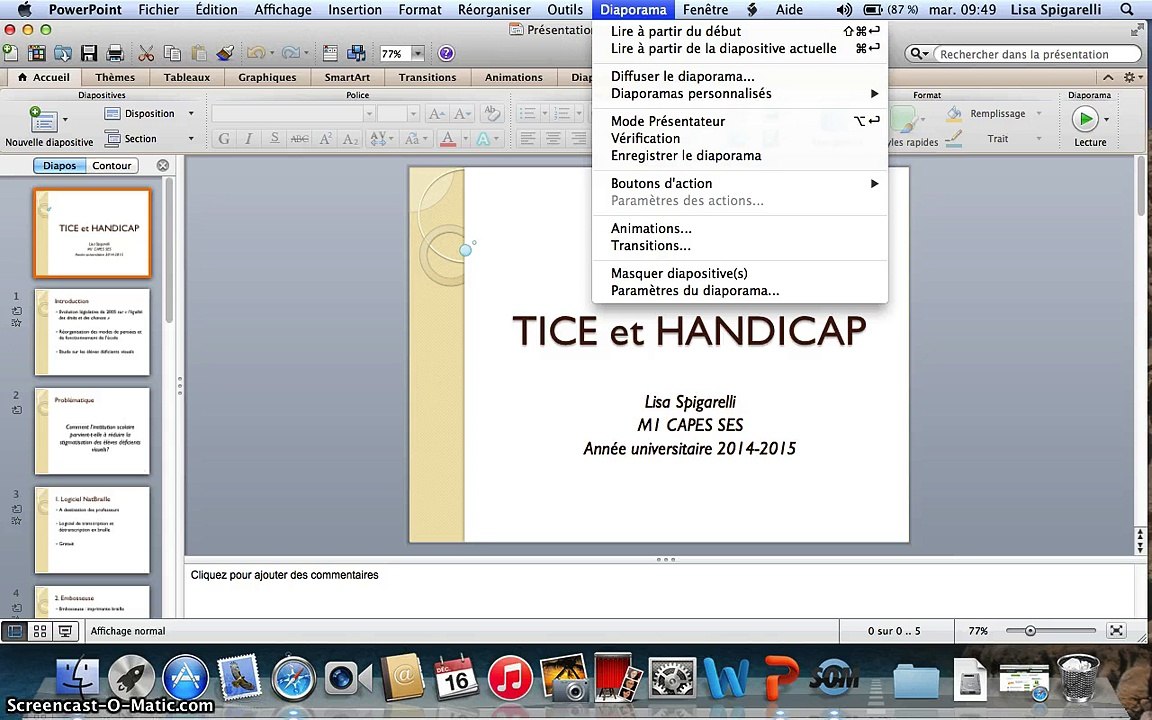Select the Diapos pane toggle
The width and height of the screenshot is (1152, 720).
point(60,165)
